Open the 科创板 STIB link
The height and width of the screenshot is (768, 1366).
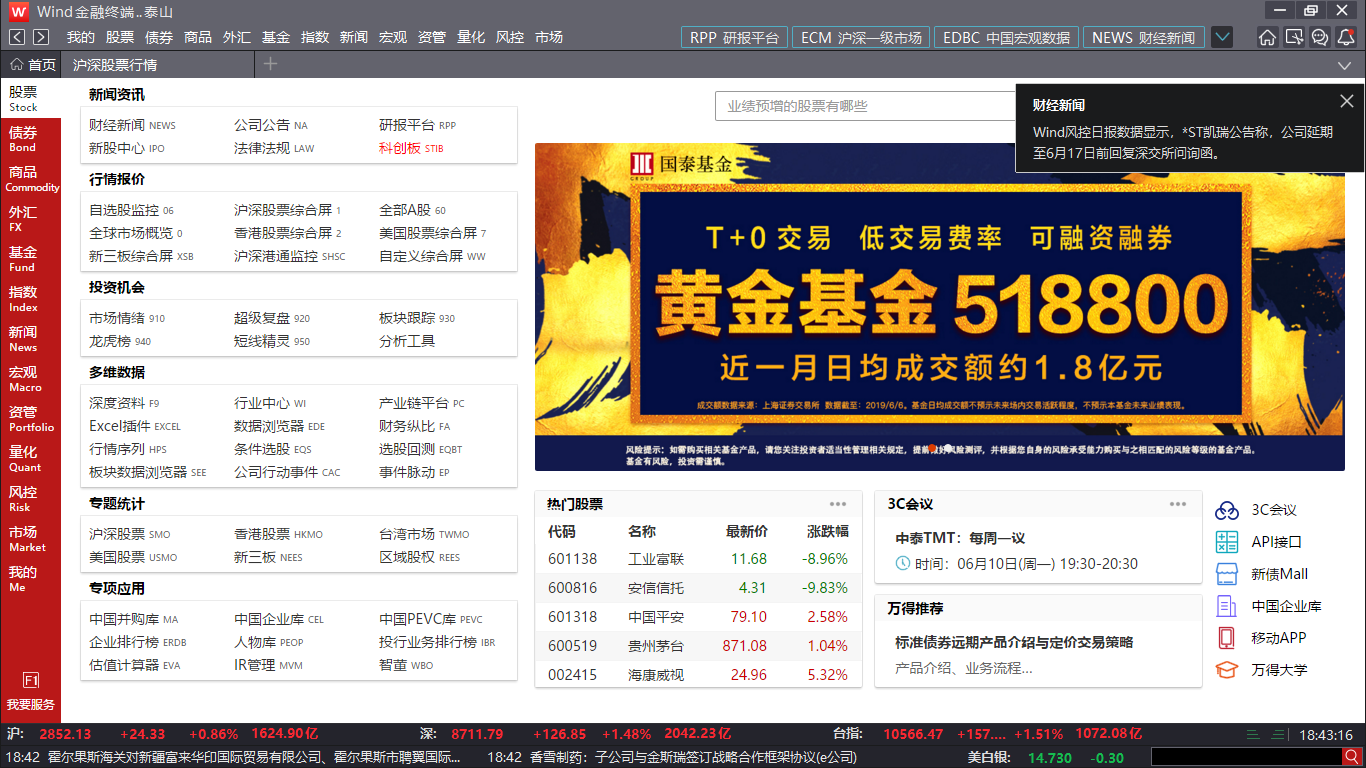(x=410, y=148)
